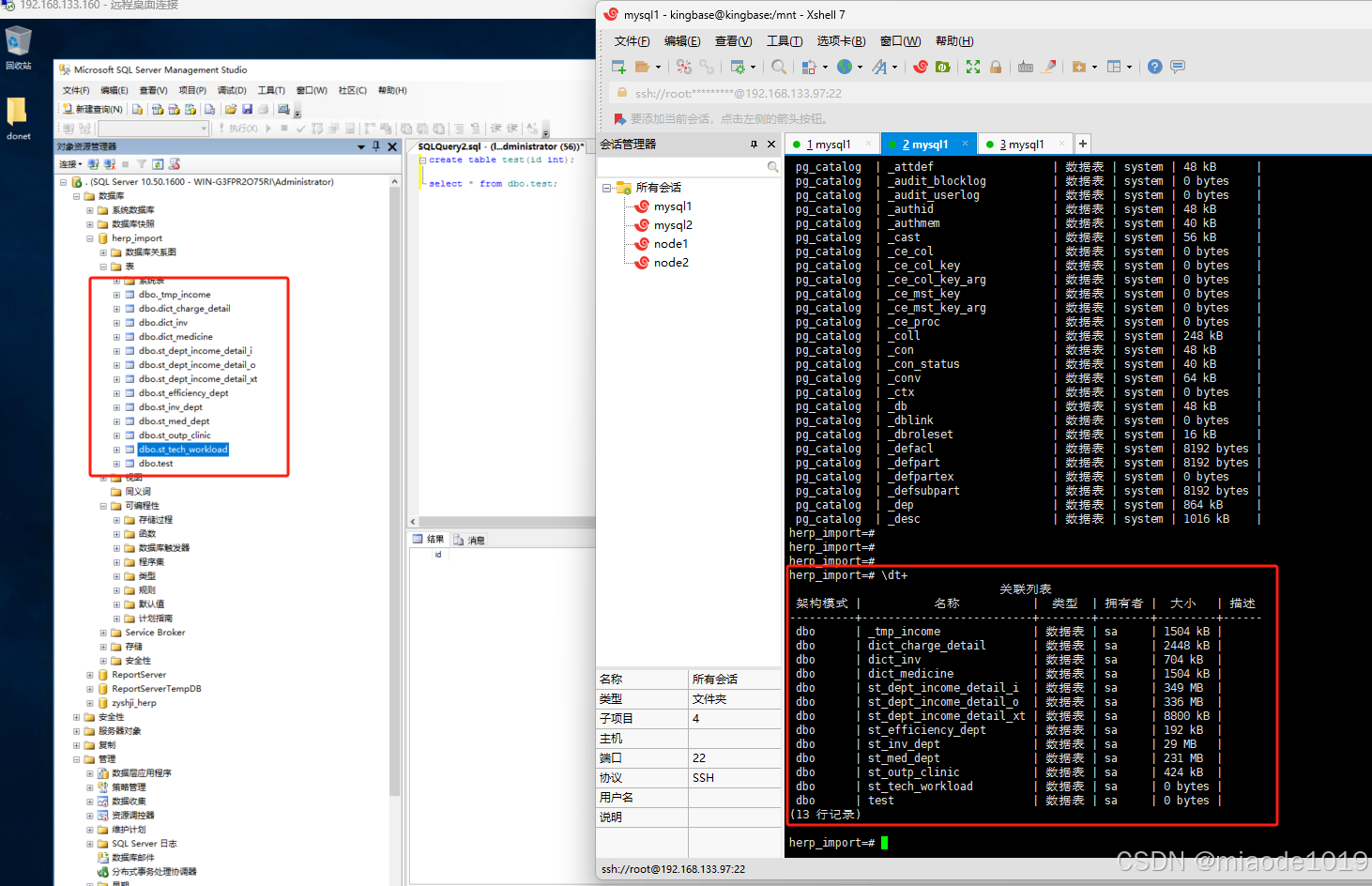
Task: Select the node1 session in session manager
Action: tap(671, 244)
